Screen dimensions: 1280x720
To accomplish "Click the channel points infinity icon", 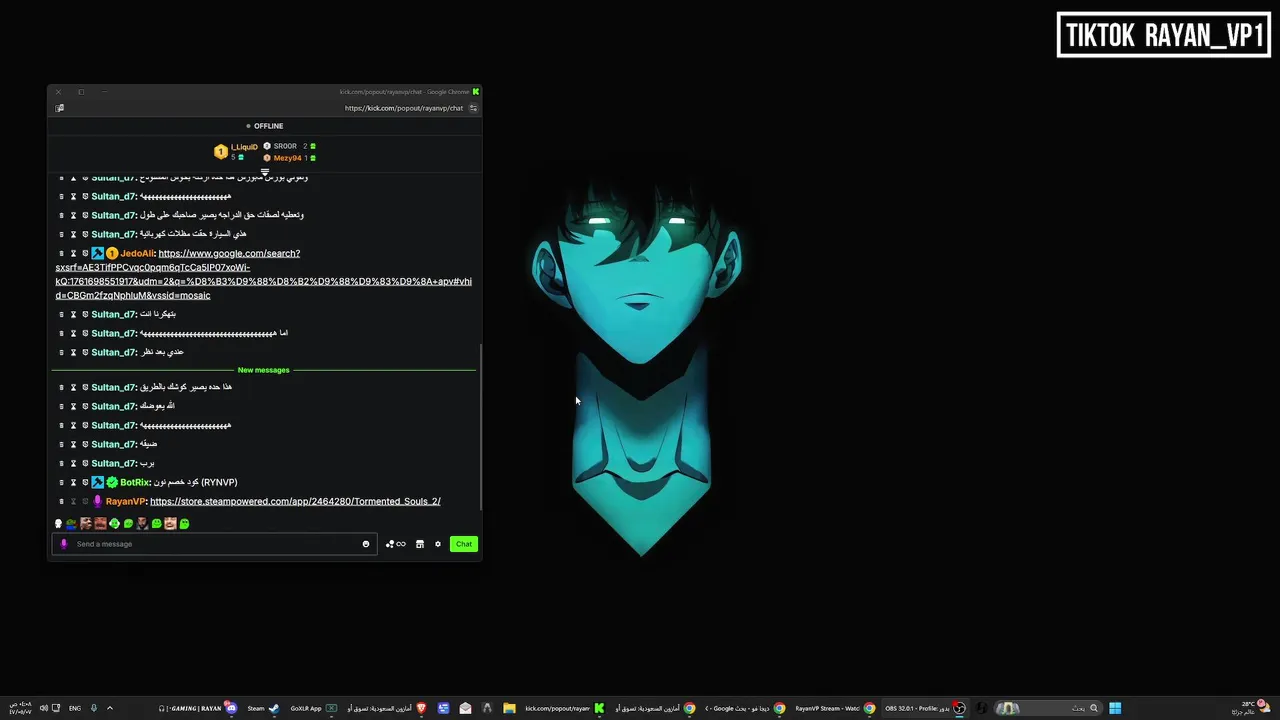I will (x=400, y=544).
